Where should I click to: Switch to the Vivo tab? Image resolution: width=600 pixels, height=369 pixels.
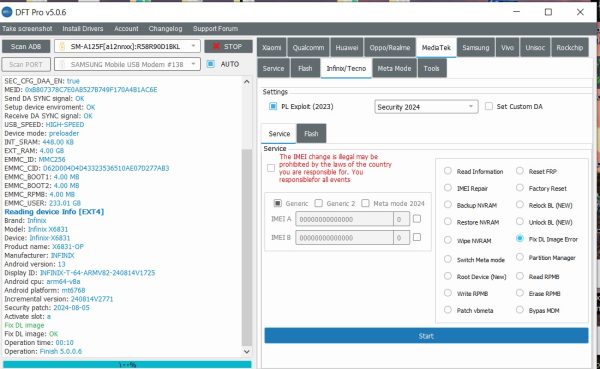click(507, 47)
